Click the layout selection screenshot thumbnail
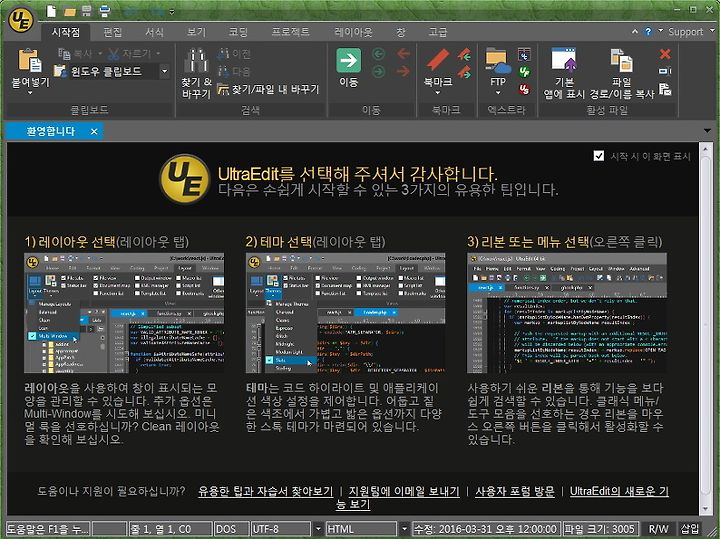The width and height of the screenshot is (720, 539). click(124, 313)
